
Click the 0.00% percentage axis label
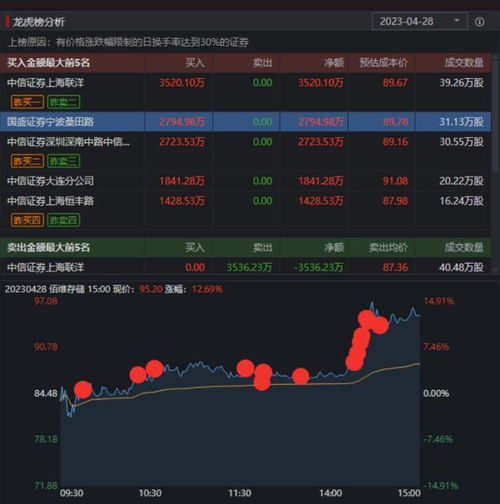tap(436, 393)
